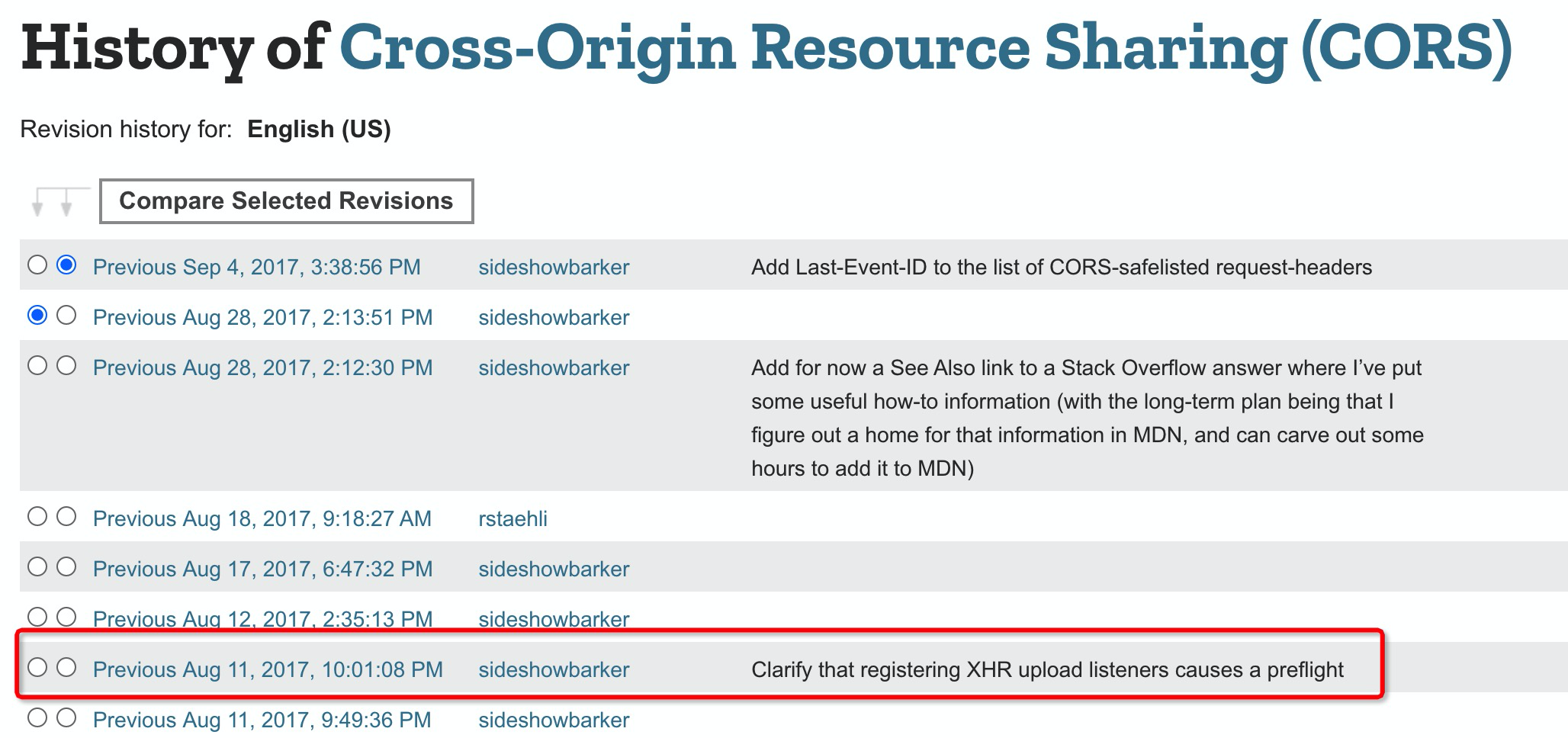1568x738 pixels.
Task: Open revision Previous Aug 17, 2017, 6:47:32 PM
Action: pyautogui.click(x=263, y=569)
